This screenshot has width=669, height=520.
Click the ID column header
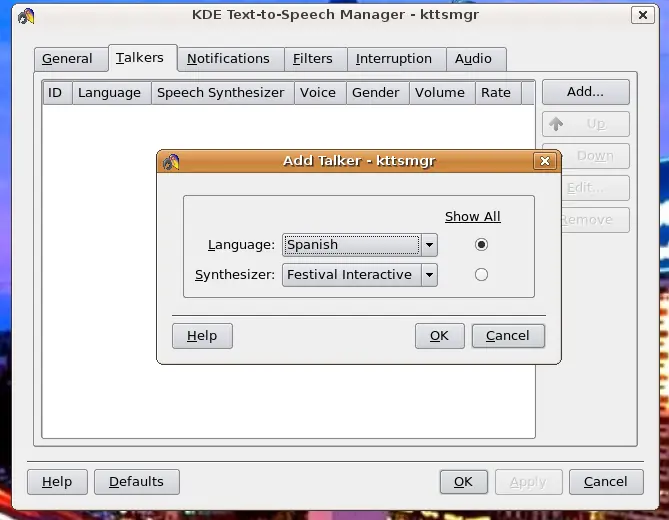tap(58, 93)
